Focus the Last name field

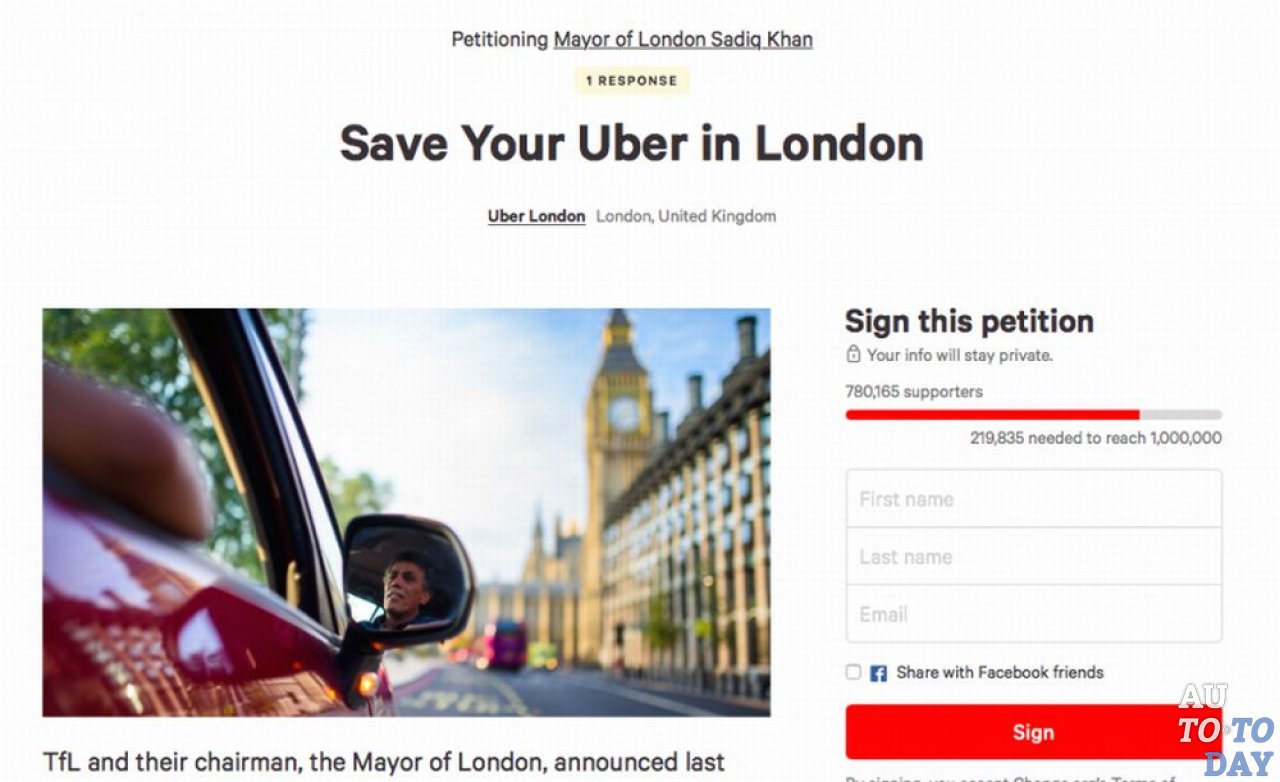tap(1033, 556)
